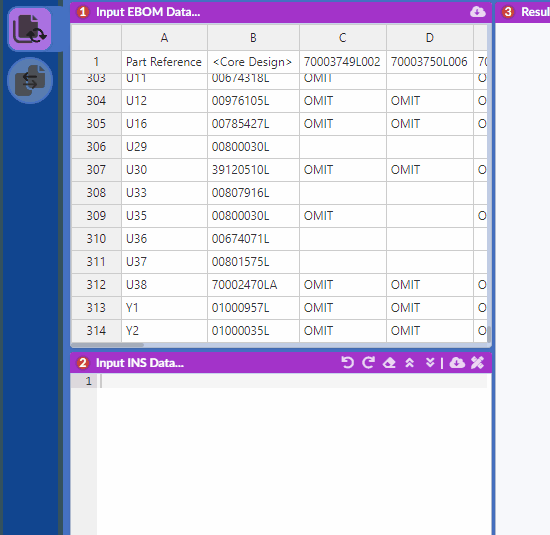Select cell 'U30'
The height and width of the screenshot is (535, 550).
click(164, 170)
